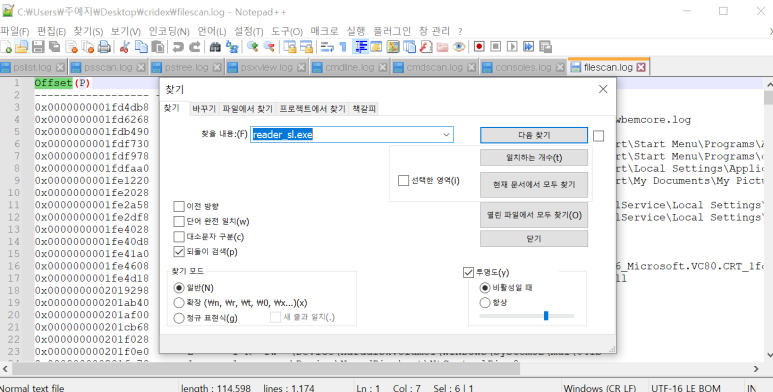Switch to the 프로젝트에서 찾기 tab
This screenshot has width=773, height=392.
click(x=313, y=108)
